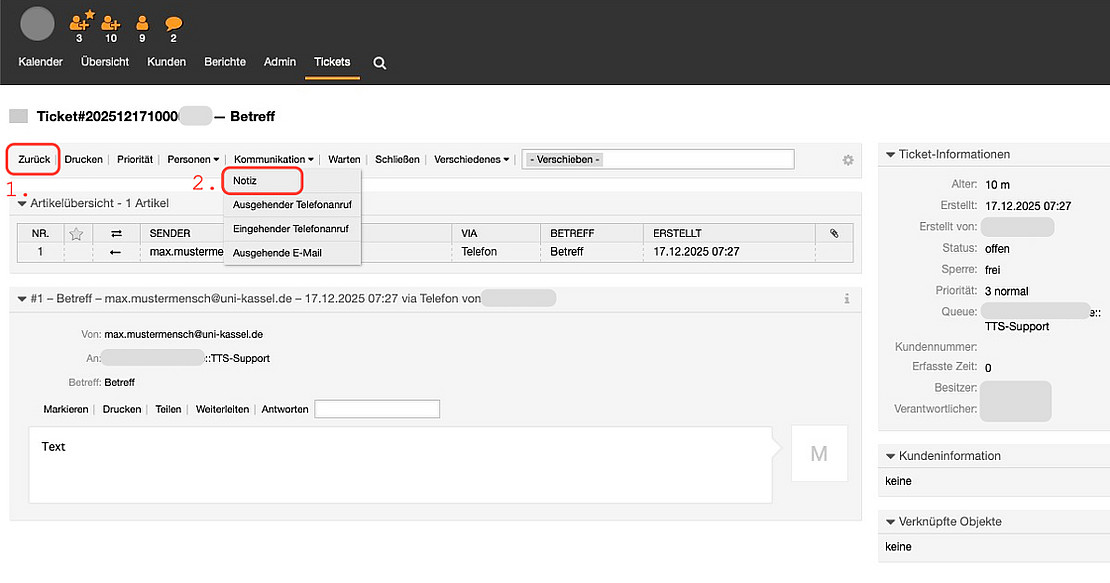Click the info icon on article #1 header
Screen dimensions: 1110x583
[846, 299]
